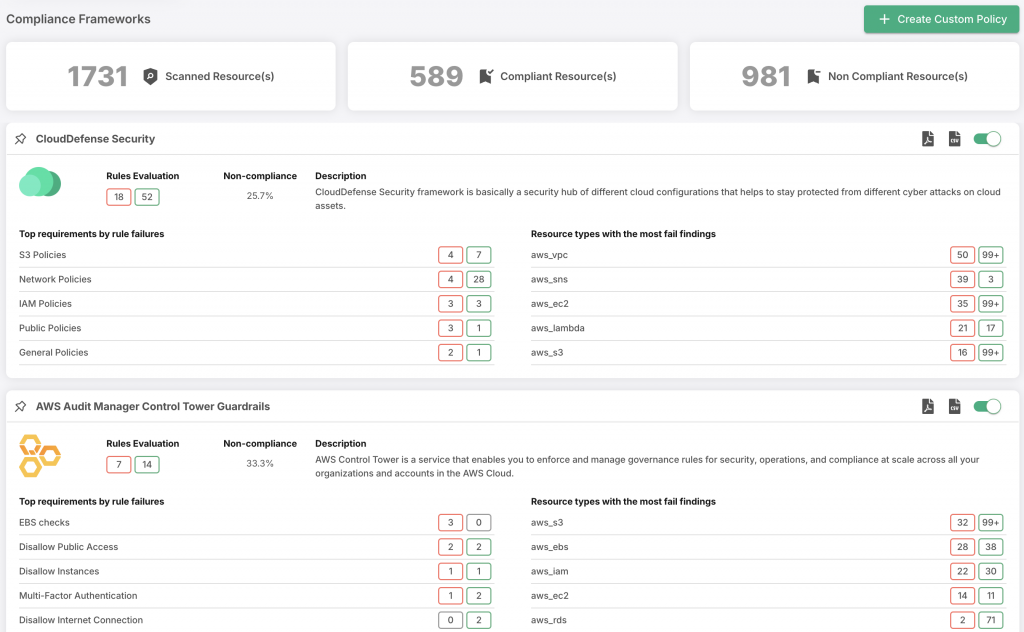Screen dimensions: 1024x632
Task: Pin the AWS Audit Manager framework
Action: tap(21, 407)
